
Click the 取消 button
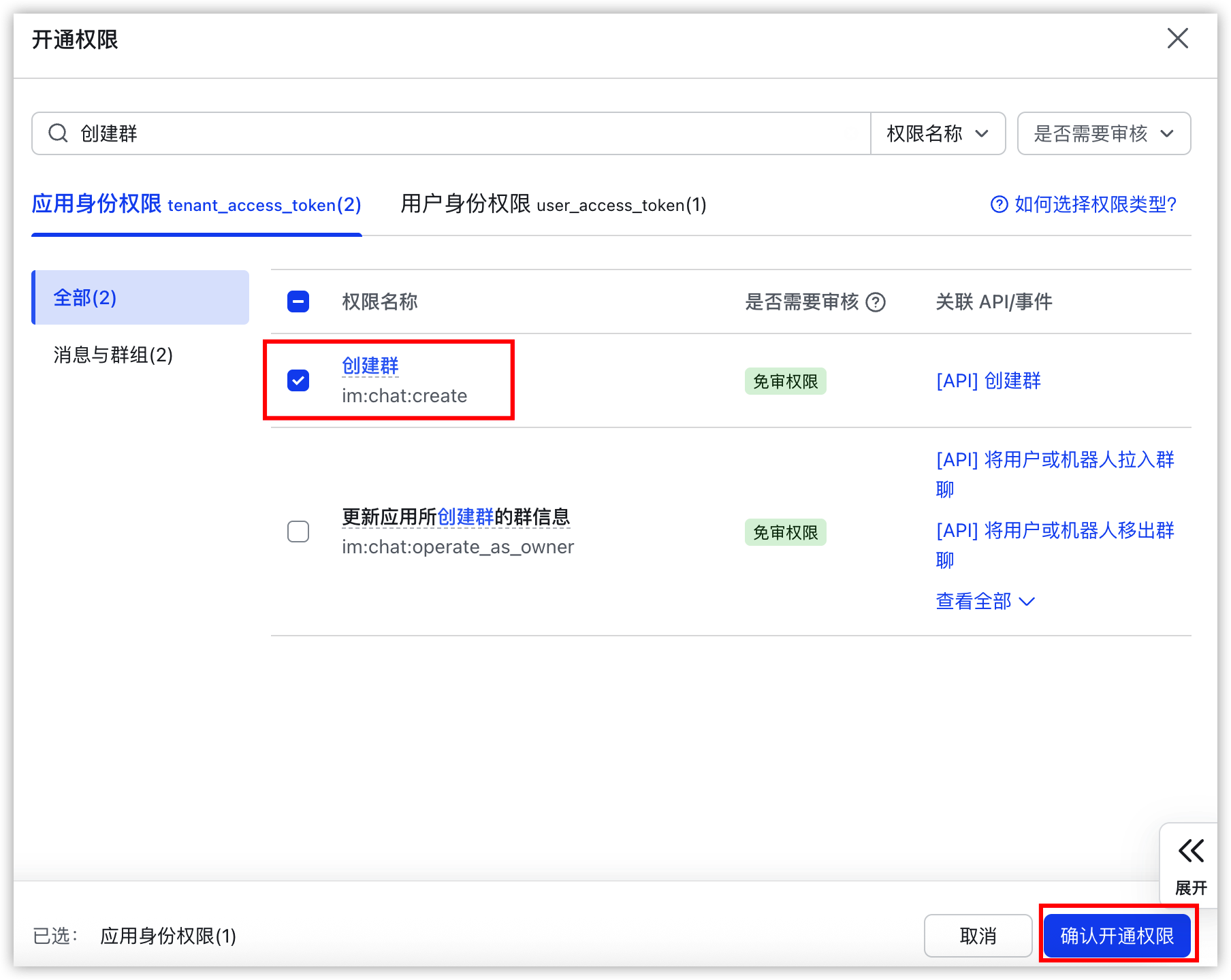click(x=978, y=936)
